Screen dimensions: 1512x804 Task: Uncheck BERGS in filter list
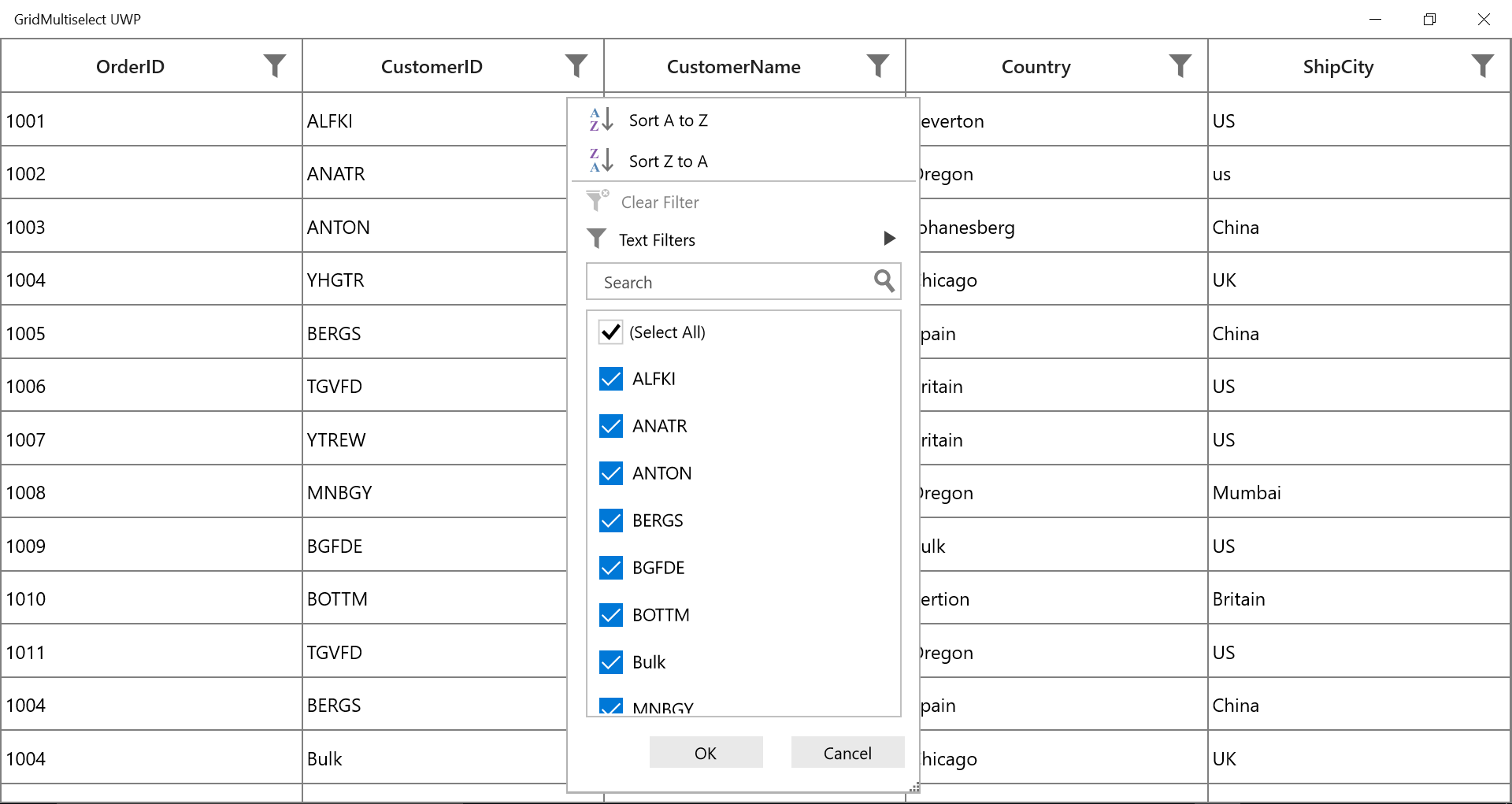[611, 521]
